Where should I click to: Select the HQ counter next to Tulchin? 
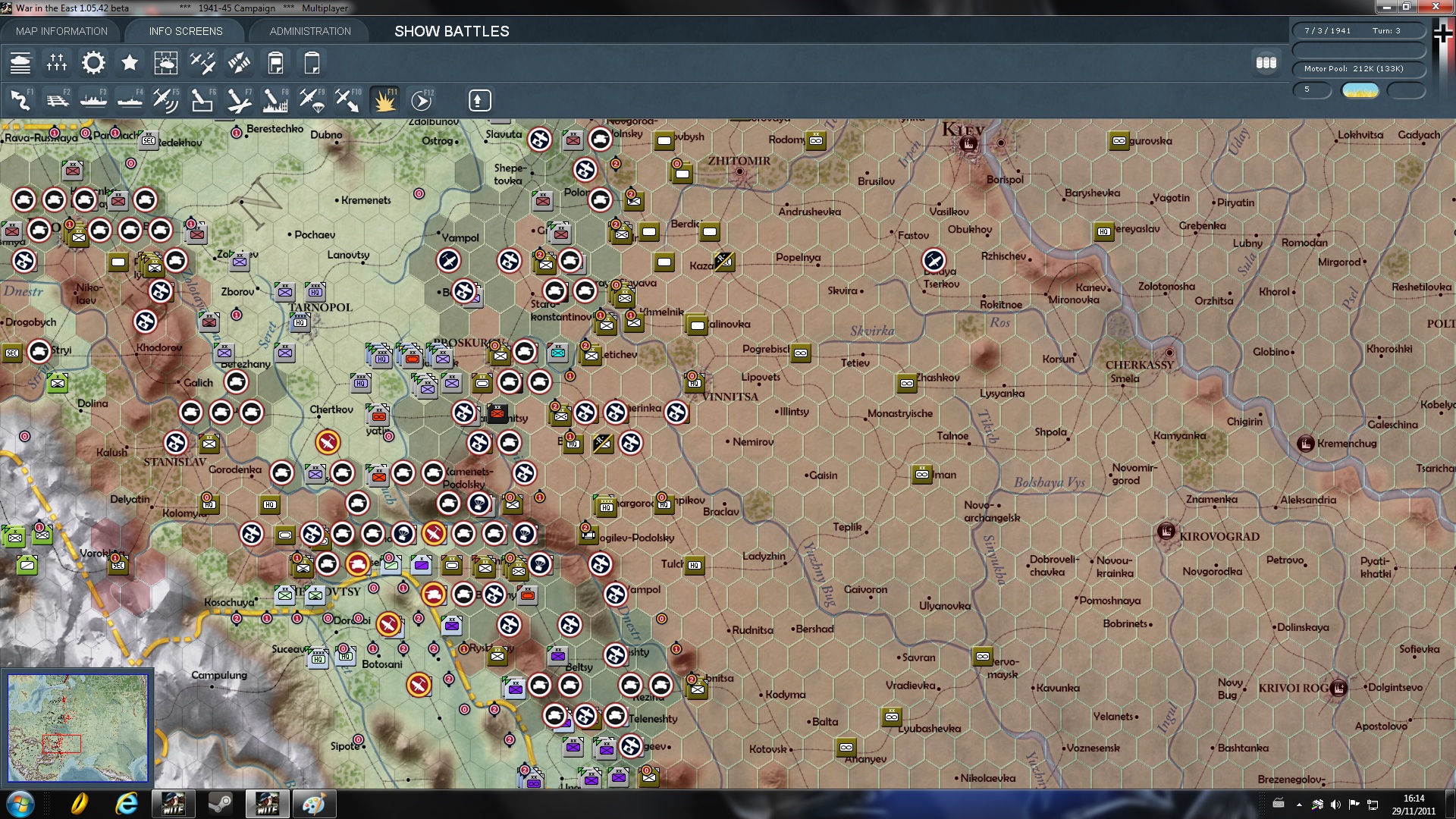tap(694, 565)
